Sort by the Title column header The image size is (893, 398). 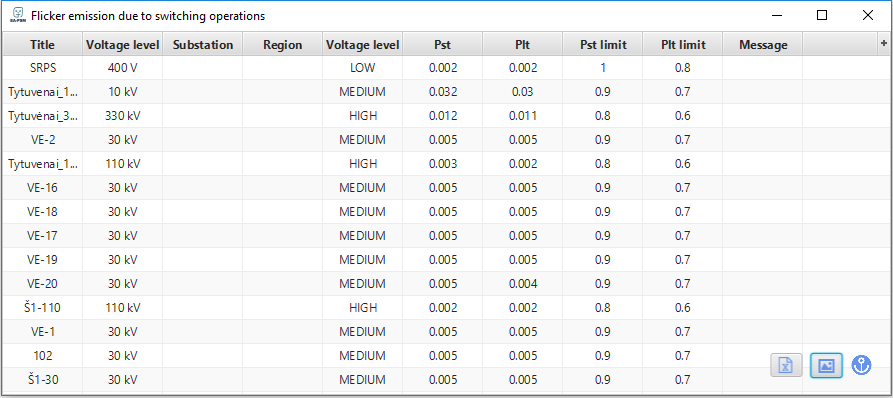(43, 44)
